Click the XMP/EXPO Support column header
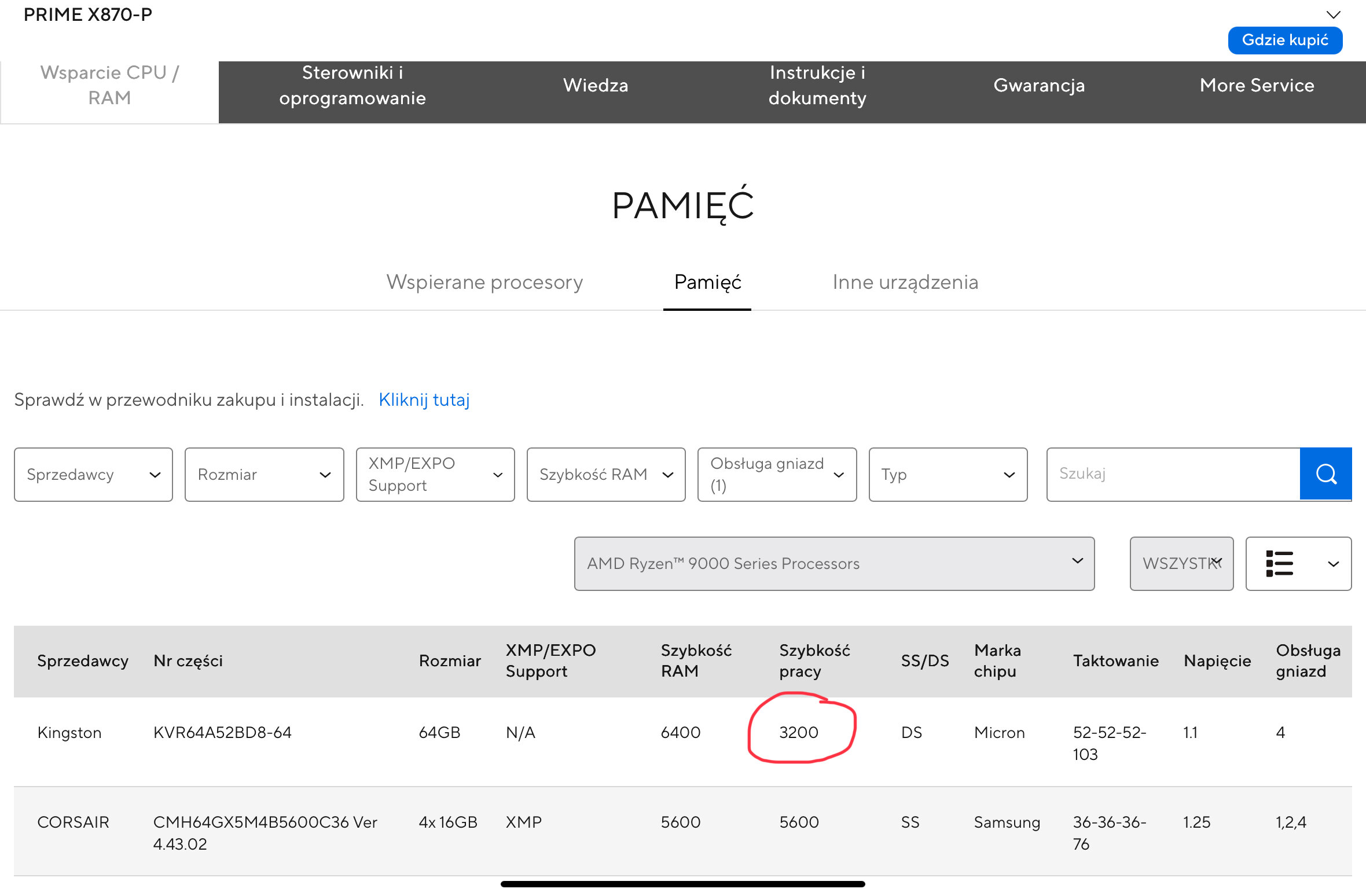This screenshot has height=896, width=1366. click(550, 660)
